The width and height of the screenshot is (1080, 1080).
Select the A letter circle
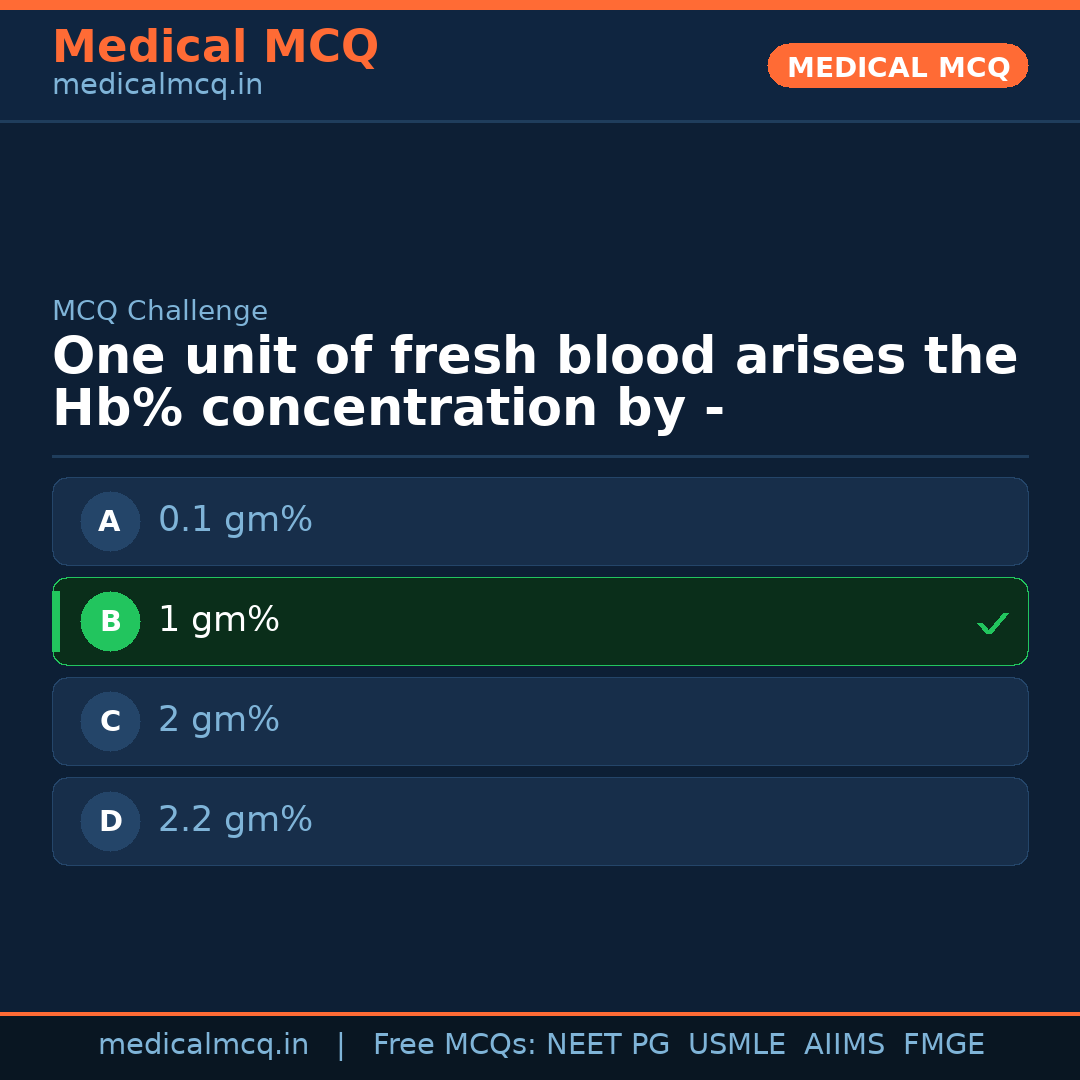click(110, 521)
